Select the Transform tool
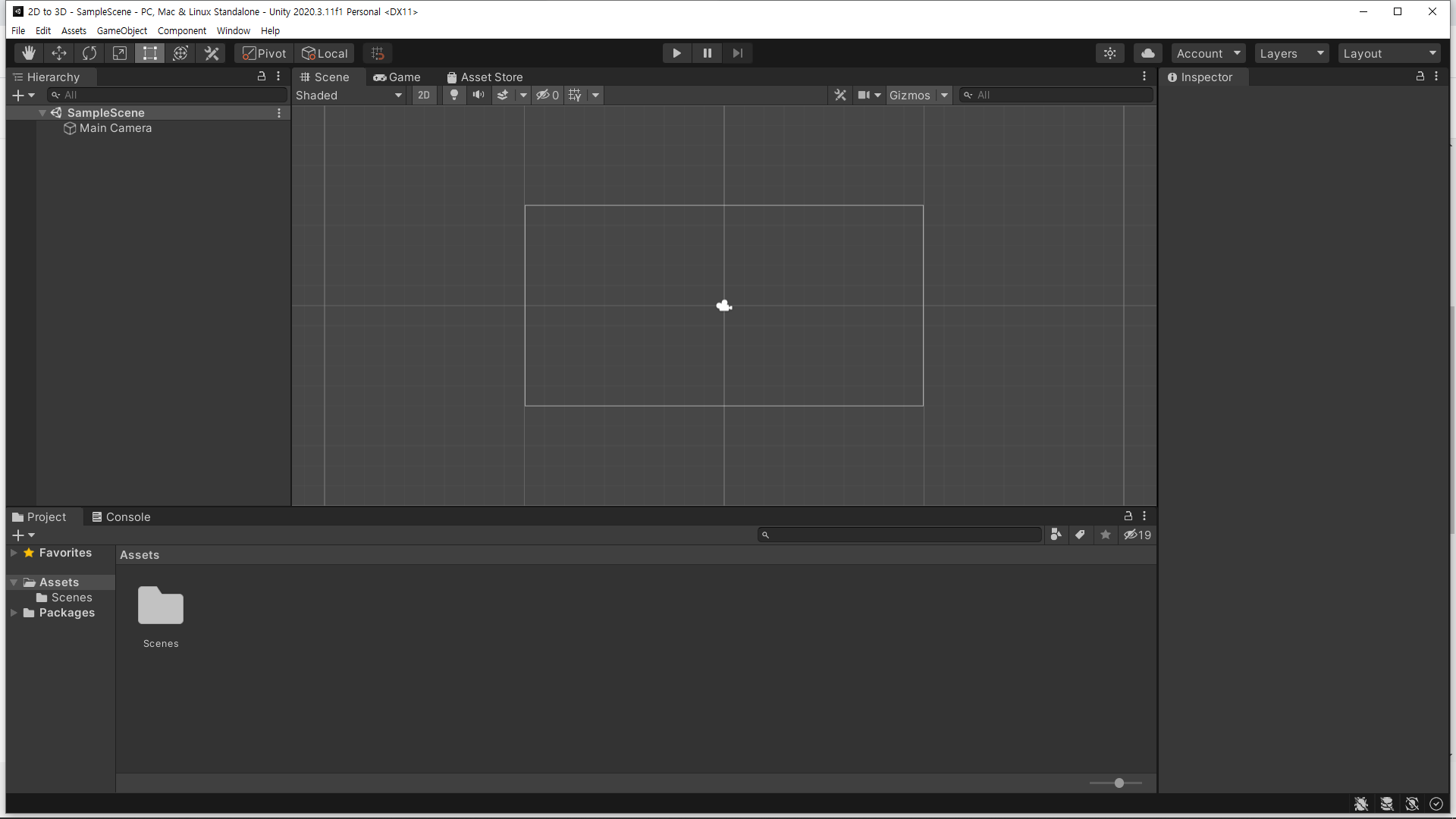The width and height of the screenshot is (1456, 819). [x=180, y=53]
